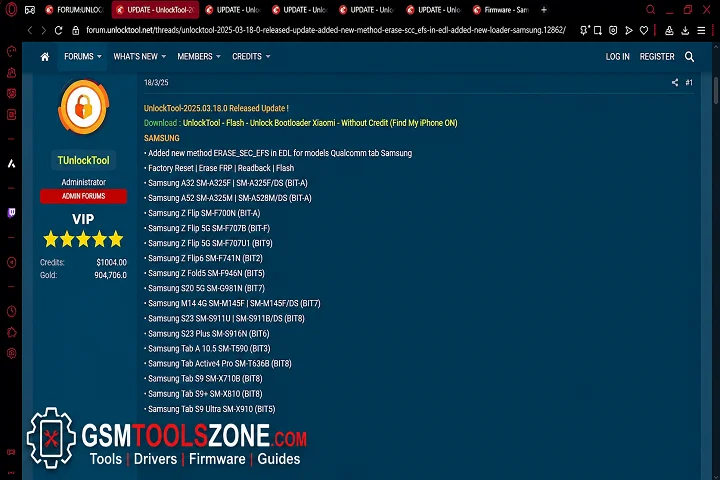Go back with the browser back arrow
This screenshot has height=480, width=720.
pyautogui.click(x=30, y=30)
